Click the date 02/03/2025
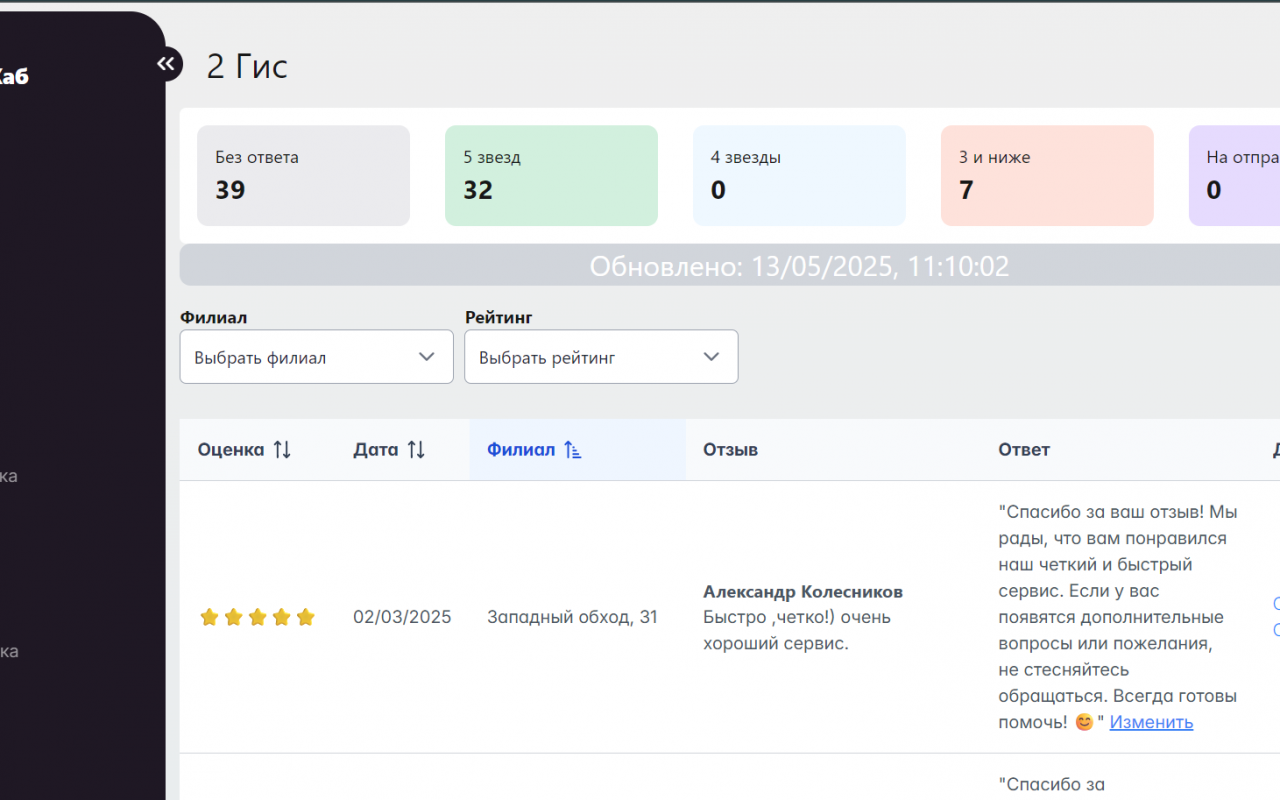 click(x=402, y=617)
